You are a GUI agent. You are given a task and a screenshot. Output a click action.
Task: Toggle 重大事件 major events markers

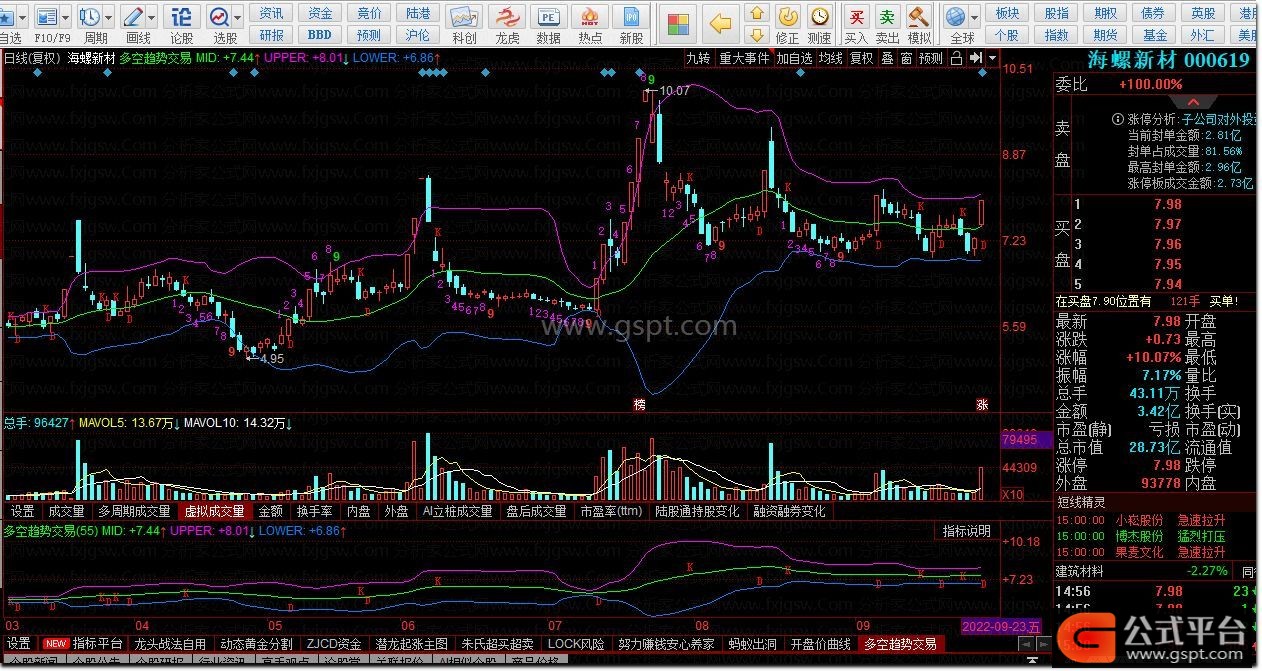click(x=744, y=58)
